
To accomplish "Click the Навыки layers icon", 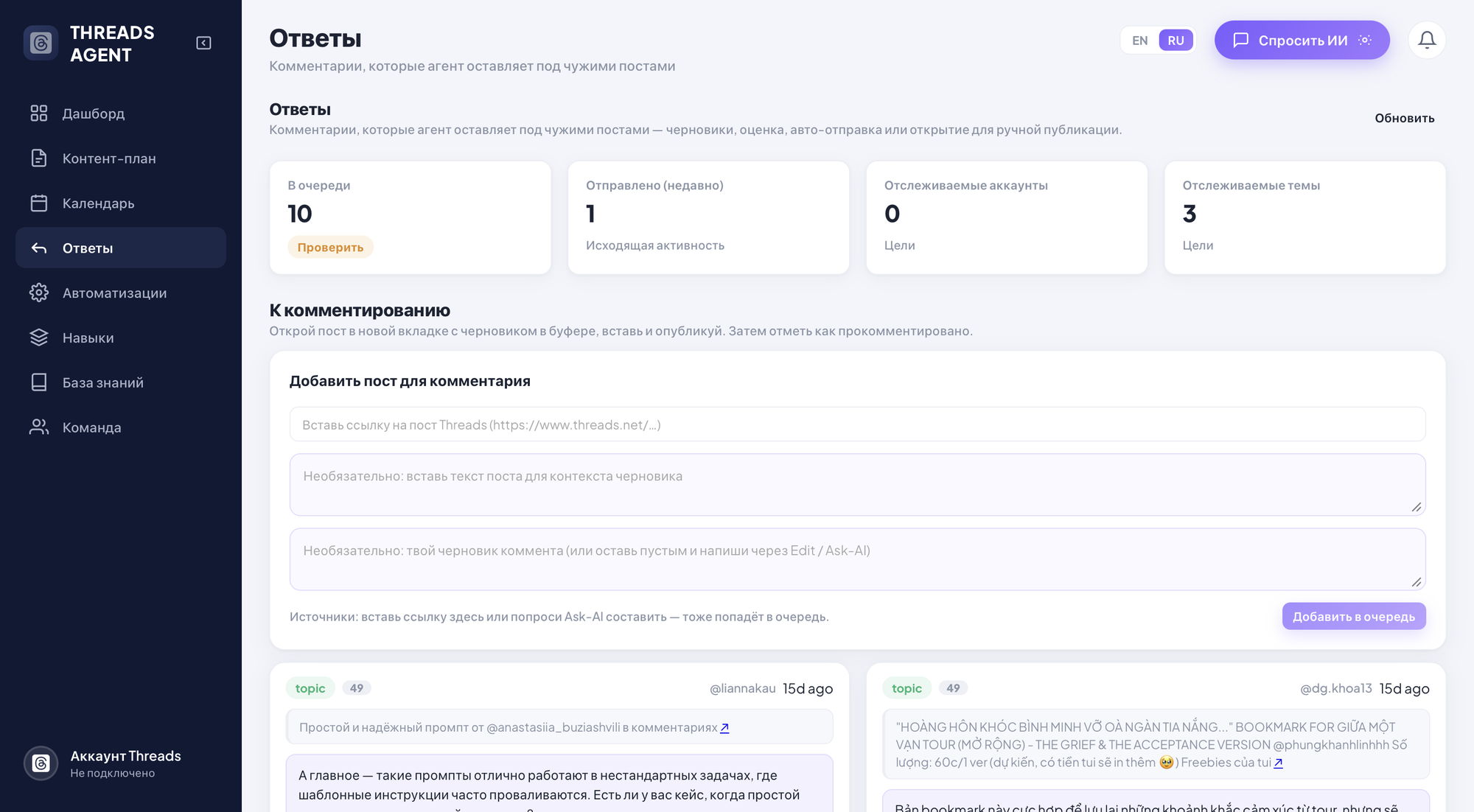I will pos(39,337).
